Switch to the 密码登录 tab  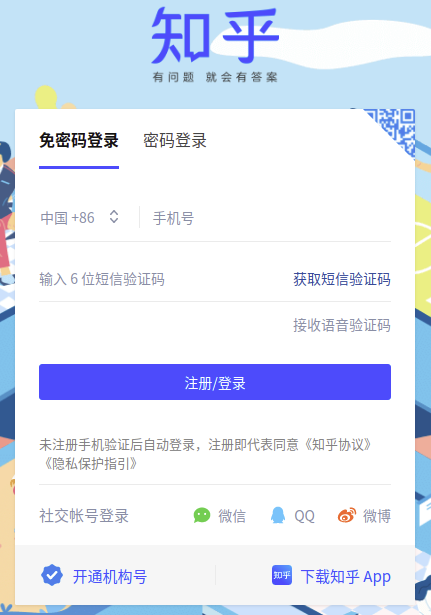pyautogui.click(x=175, y=140)
